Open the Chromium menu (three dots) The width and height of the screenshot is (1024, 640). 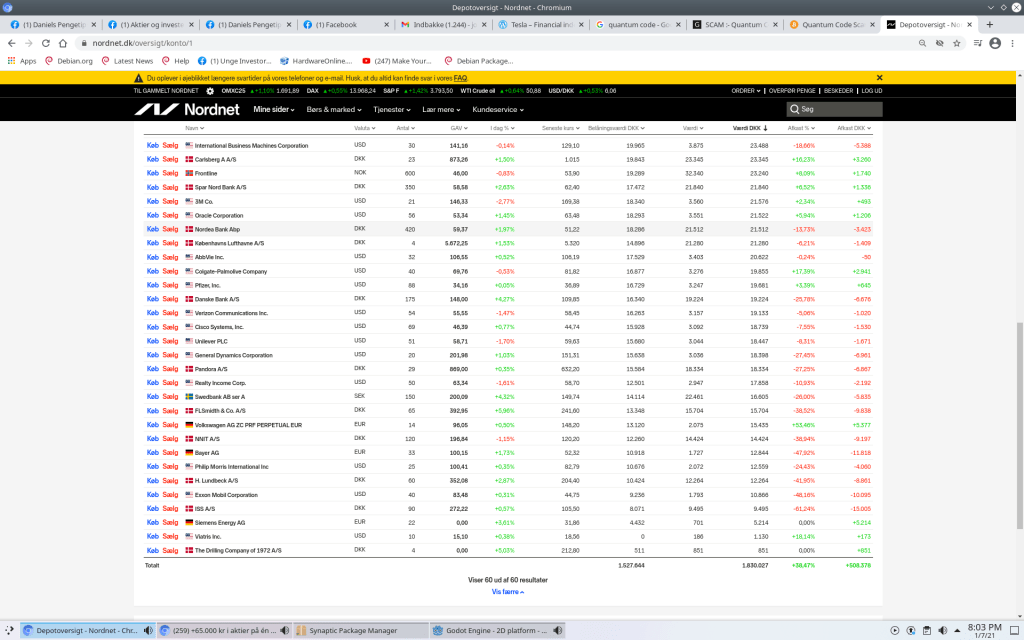1013,43
